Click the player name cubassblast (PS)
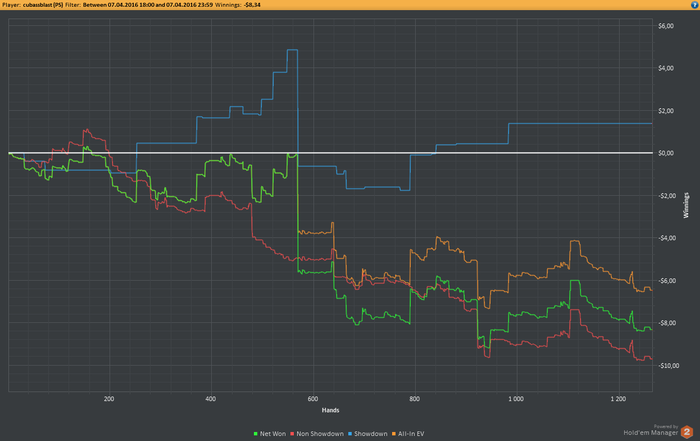The image size is (700, 441). pos(43,5)
